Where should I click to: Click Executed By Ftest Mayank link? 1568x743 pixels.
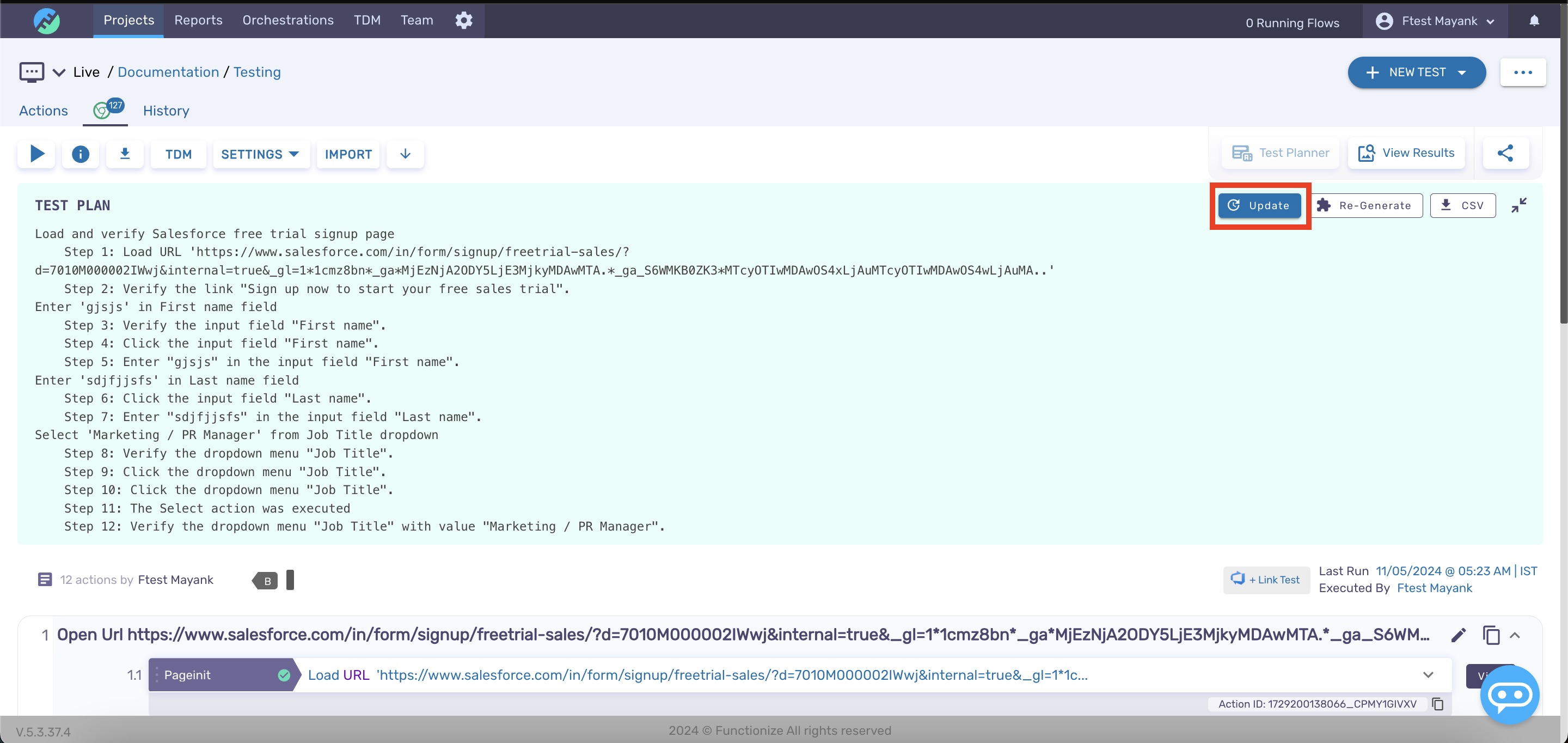1434,588
